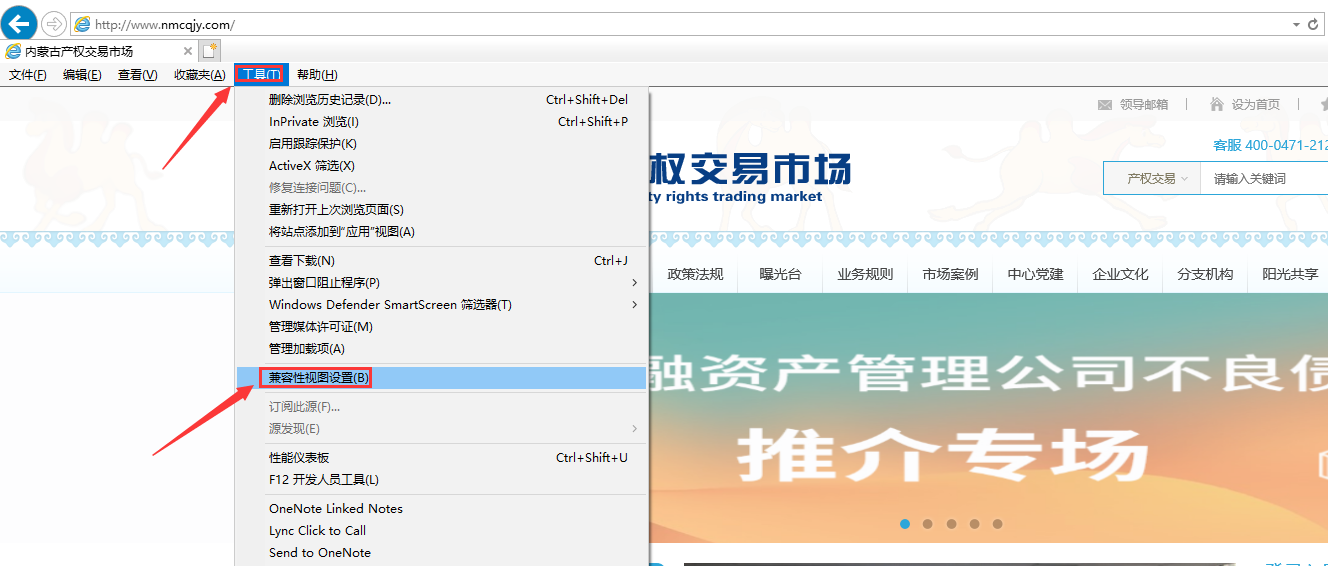Select 查看下载(N) entry
This screenshot has width=1328, height=566.
[442, 261]
